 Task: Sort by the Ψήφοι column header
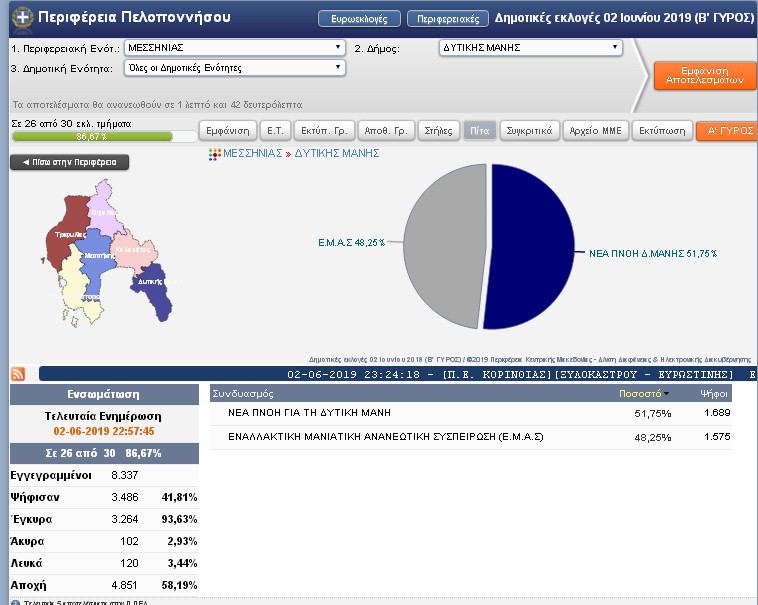click(x=714, y=394)
